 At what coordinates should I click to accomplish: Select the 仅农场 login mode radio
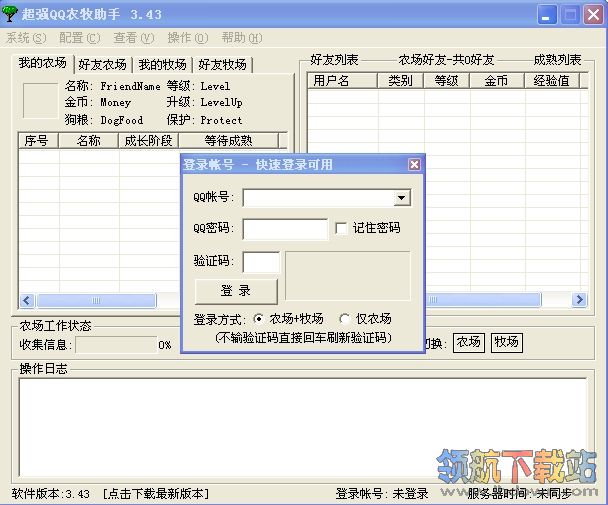(x=344, y=319)
